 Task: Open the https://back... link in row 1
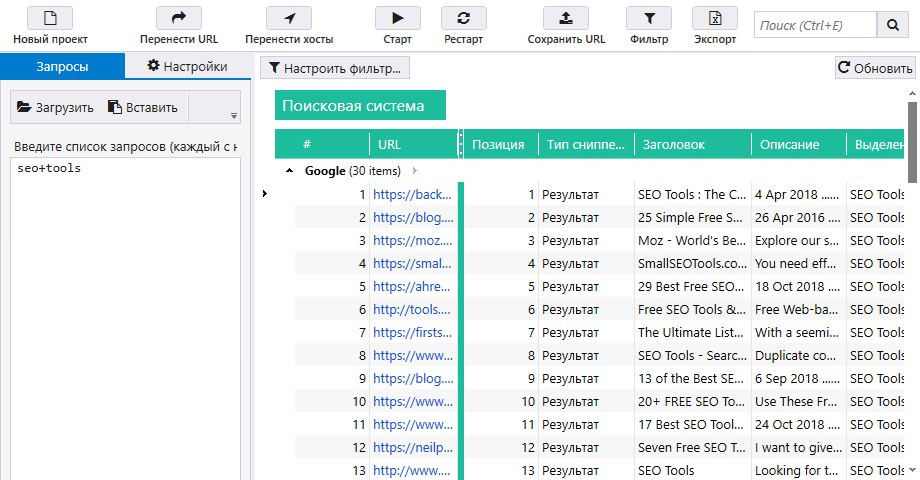click(412, 194)
